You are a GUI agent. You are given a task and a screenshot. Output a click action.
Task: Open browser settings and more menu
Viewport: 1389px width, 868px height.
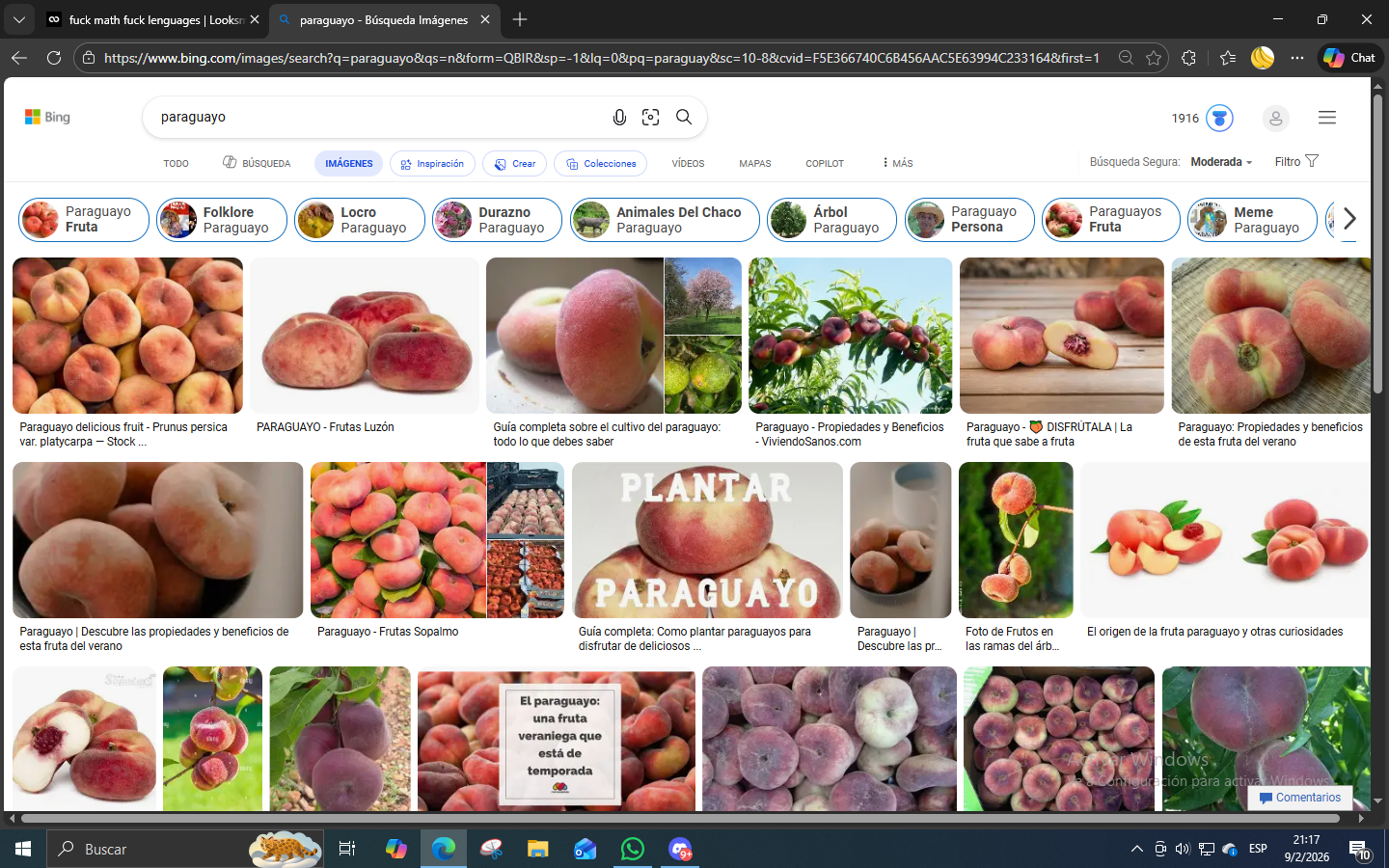pos(1297,58)
